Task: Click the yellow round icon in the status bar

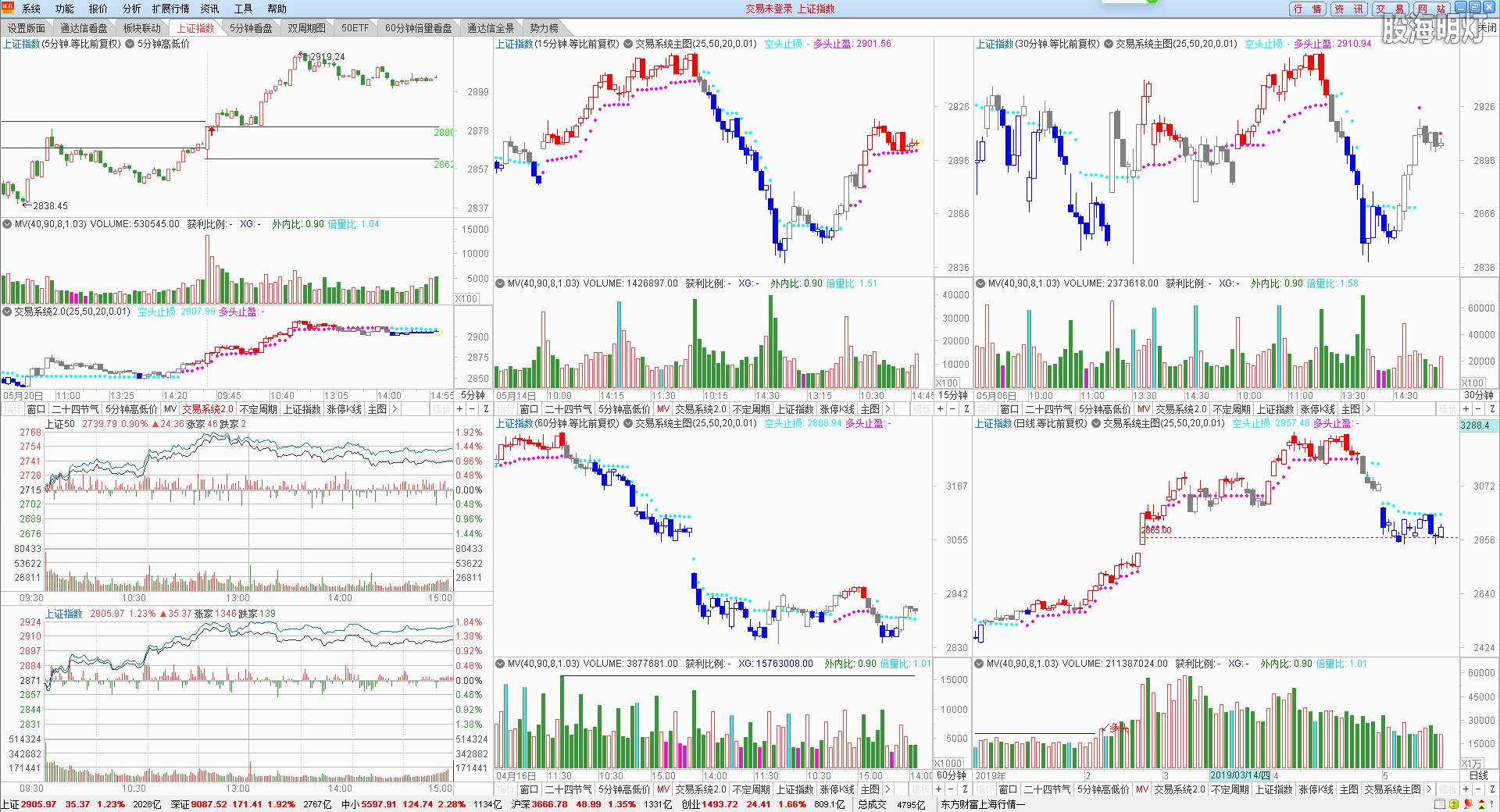Action: point(1454,804)
